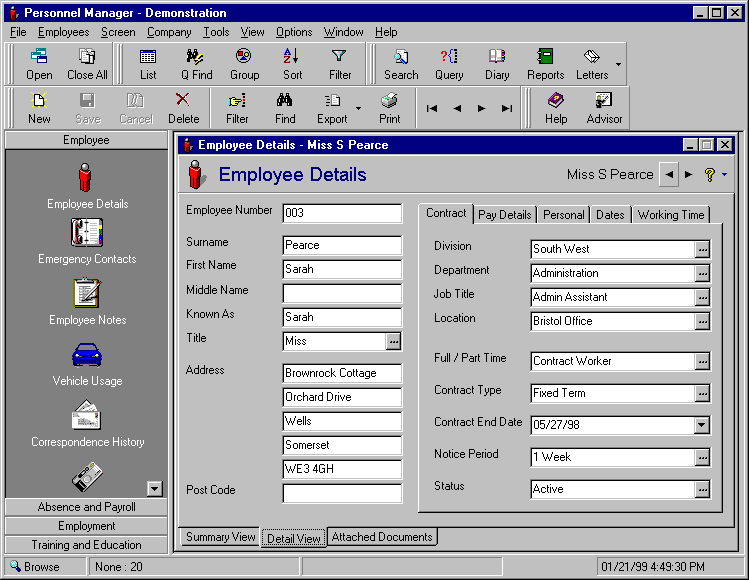This screenshot has width=749, height=580.
Task: Expand the Employment section
Action: pos(86,526)
